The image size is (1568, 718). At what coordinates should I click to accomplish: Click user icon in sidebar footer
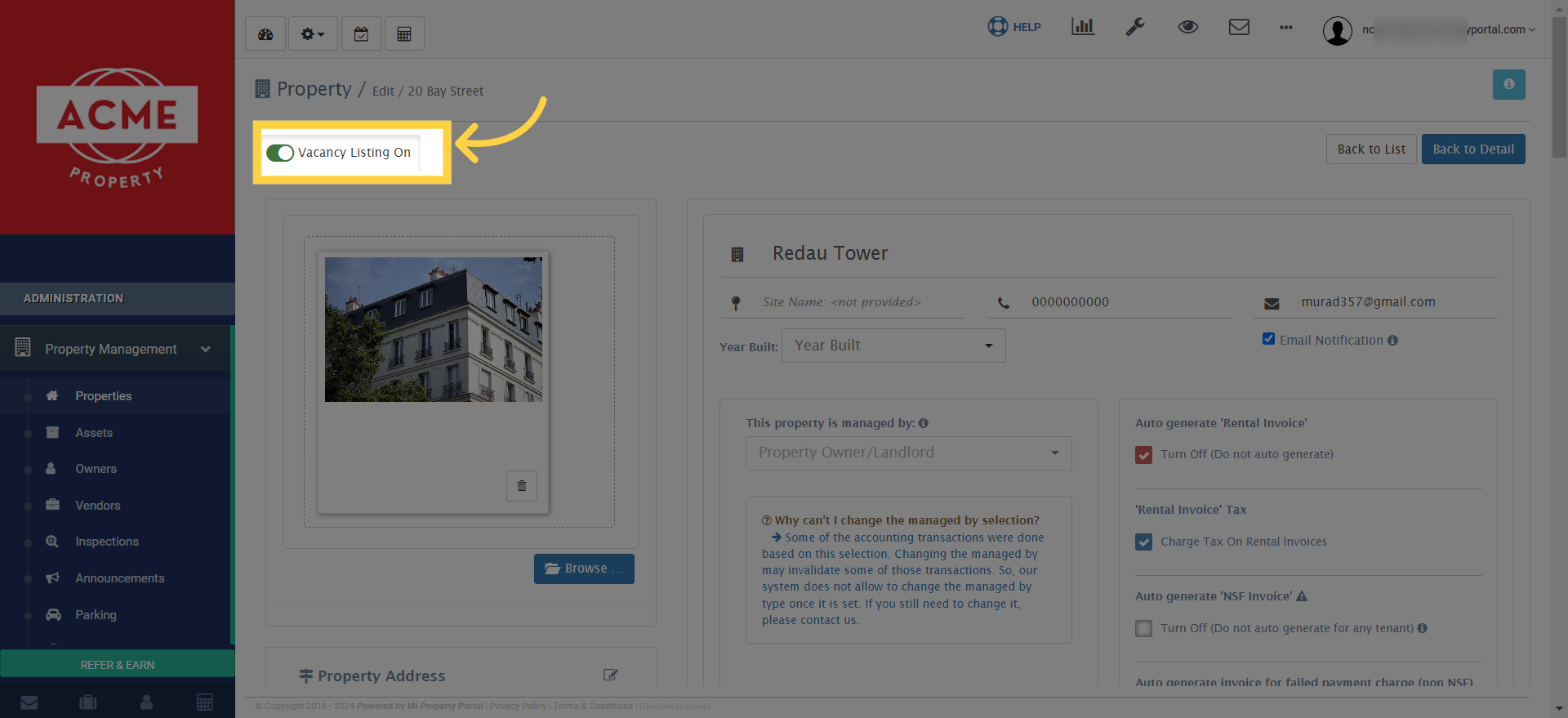pyautogui.click(x=147, y=702)
